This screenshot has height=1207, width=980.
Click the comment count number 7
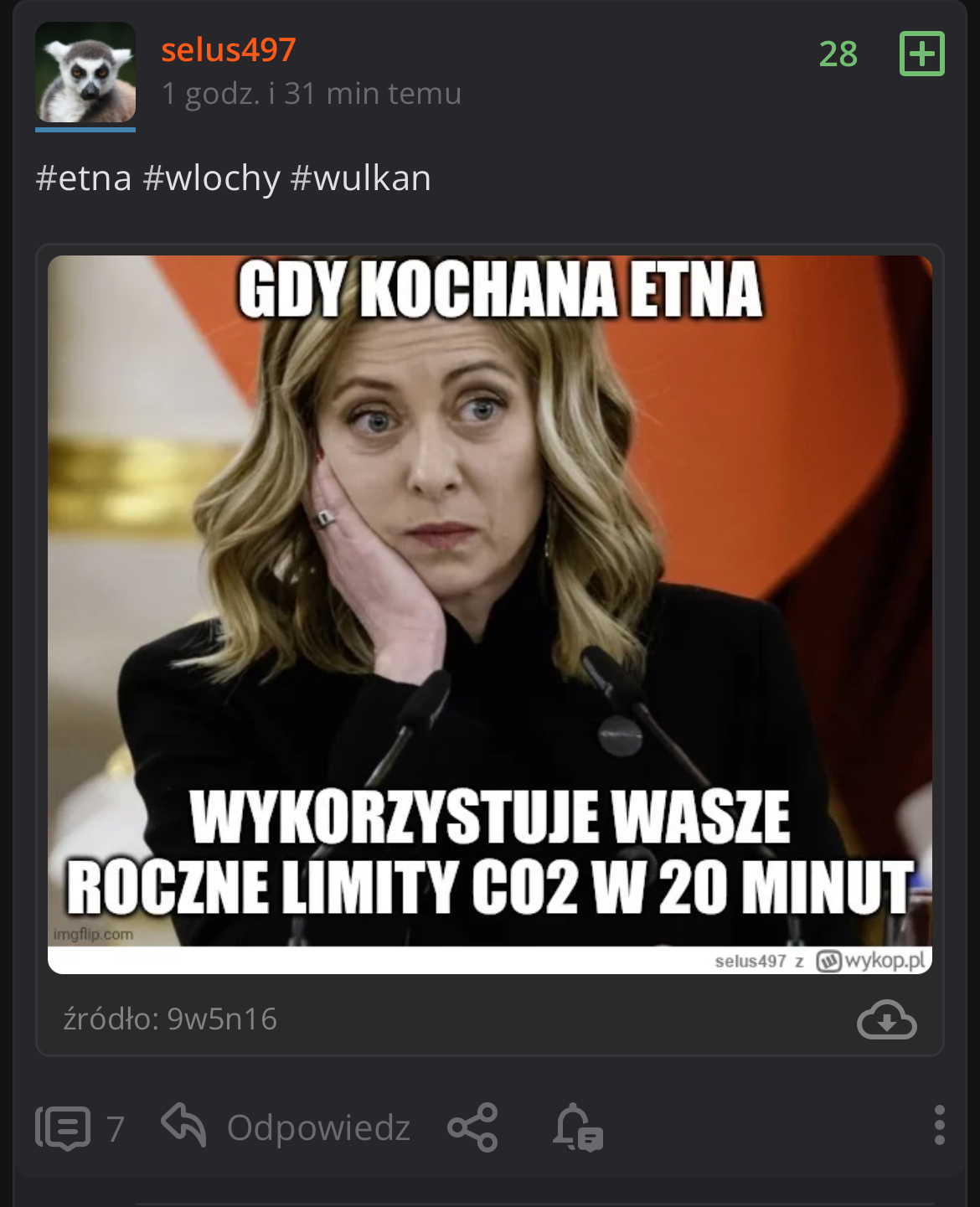pyautogui.click(x=116, y=1129)
